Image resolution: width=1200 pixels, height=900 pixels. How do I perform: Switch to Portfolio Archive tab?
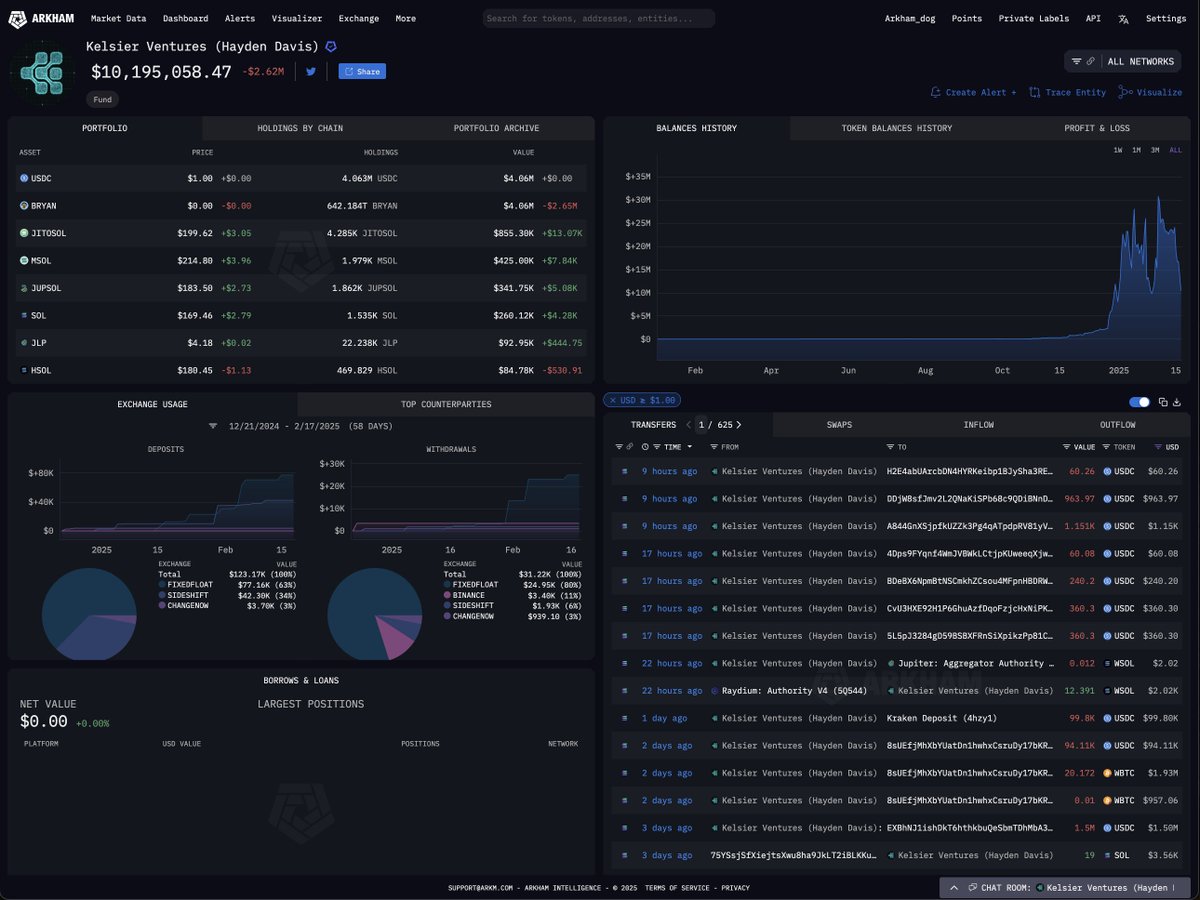point(496,128)
